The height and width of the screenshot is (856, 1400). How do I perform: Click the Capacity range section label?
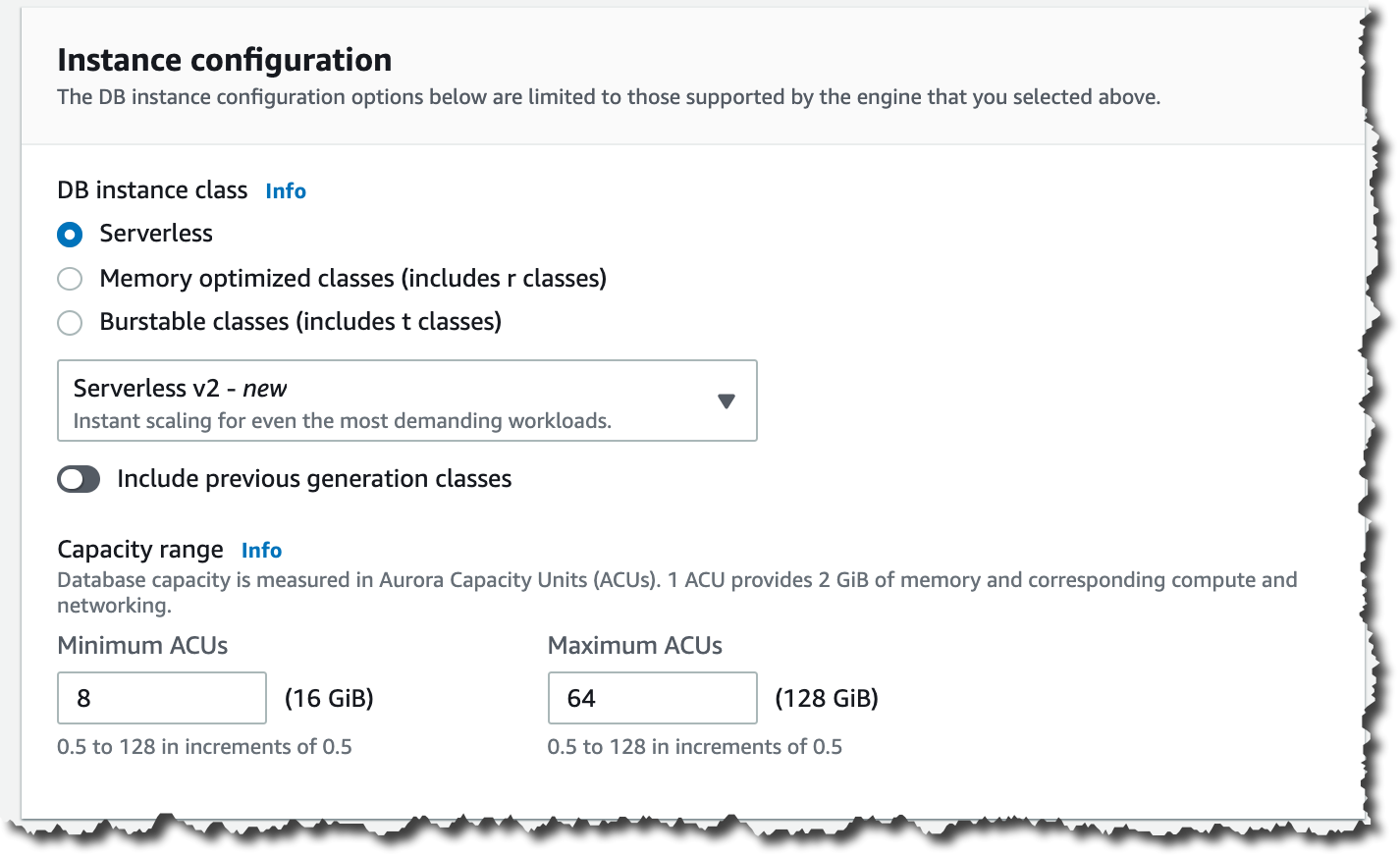click(x=140, y=550)
